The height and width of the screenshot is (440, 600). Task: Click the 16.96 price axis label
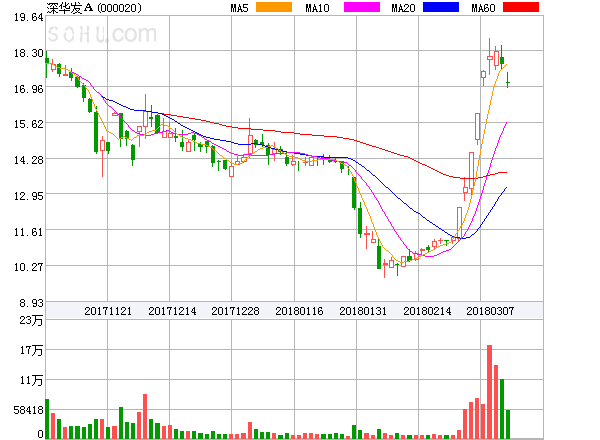(29, 89)
